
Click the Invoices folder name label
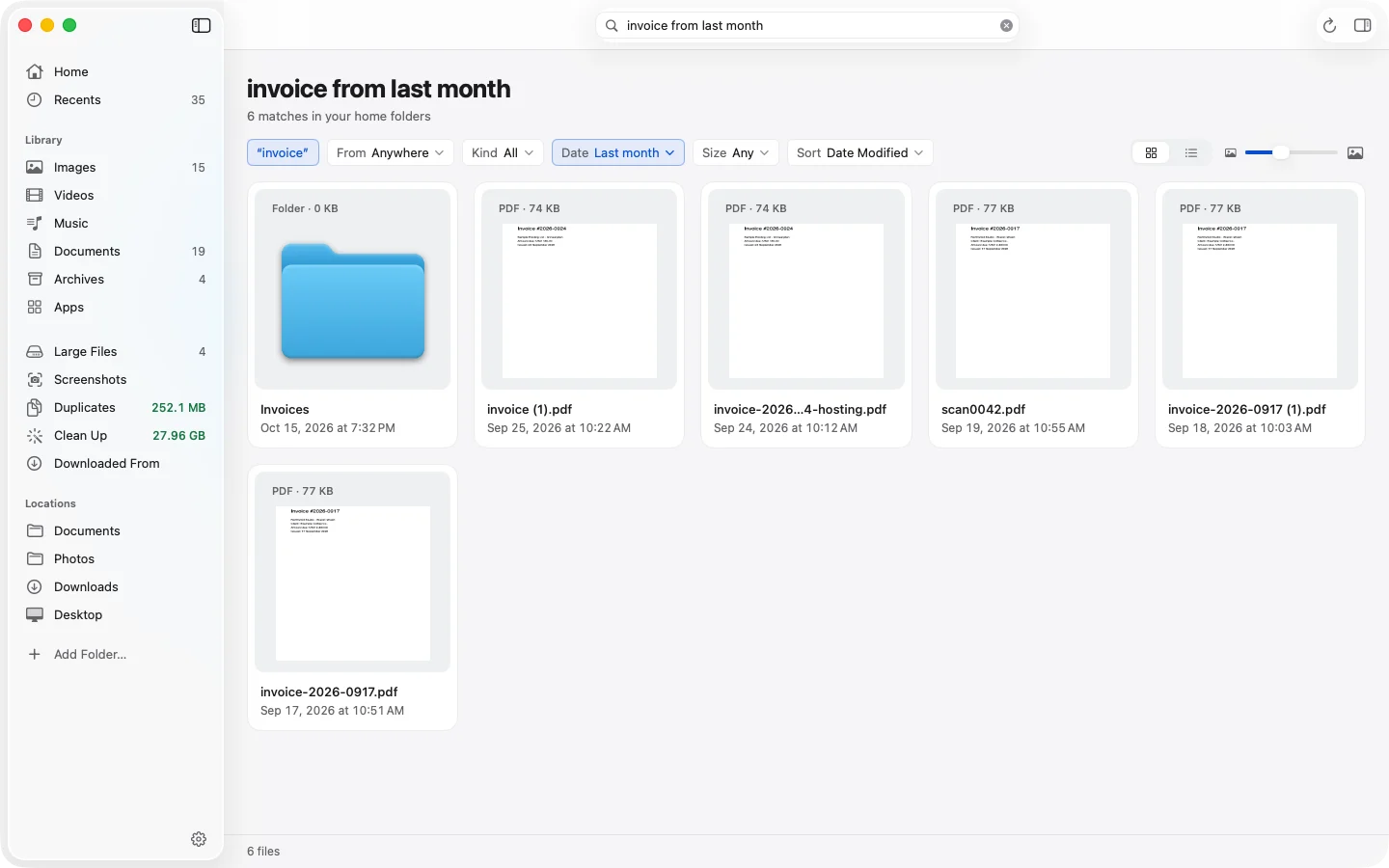(x=285, y=409)
